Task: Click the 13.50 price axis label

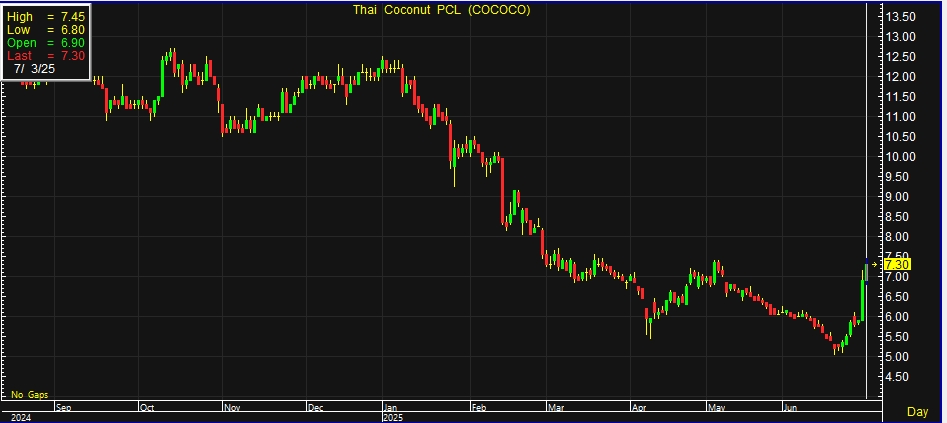Action: (899, 16)
